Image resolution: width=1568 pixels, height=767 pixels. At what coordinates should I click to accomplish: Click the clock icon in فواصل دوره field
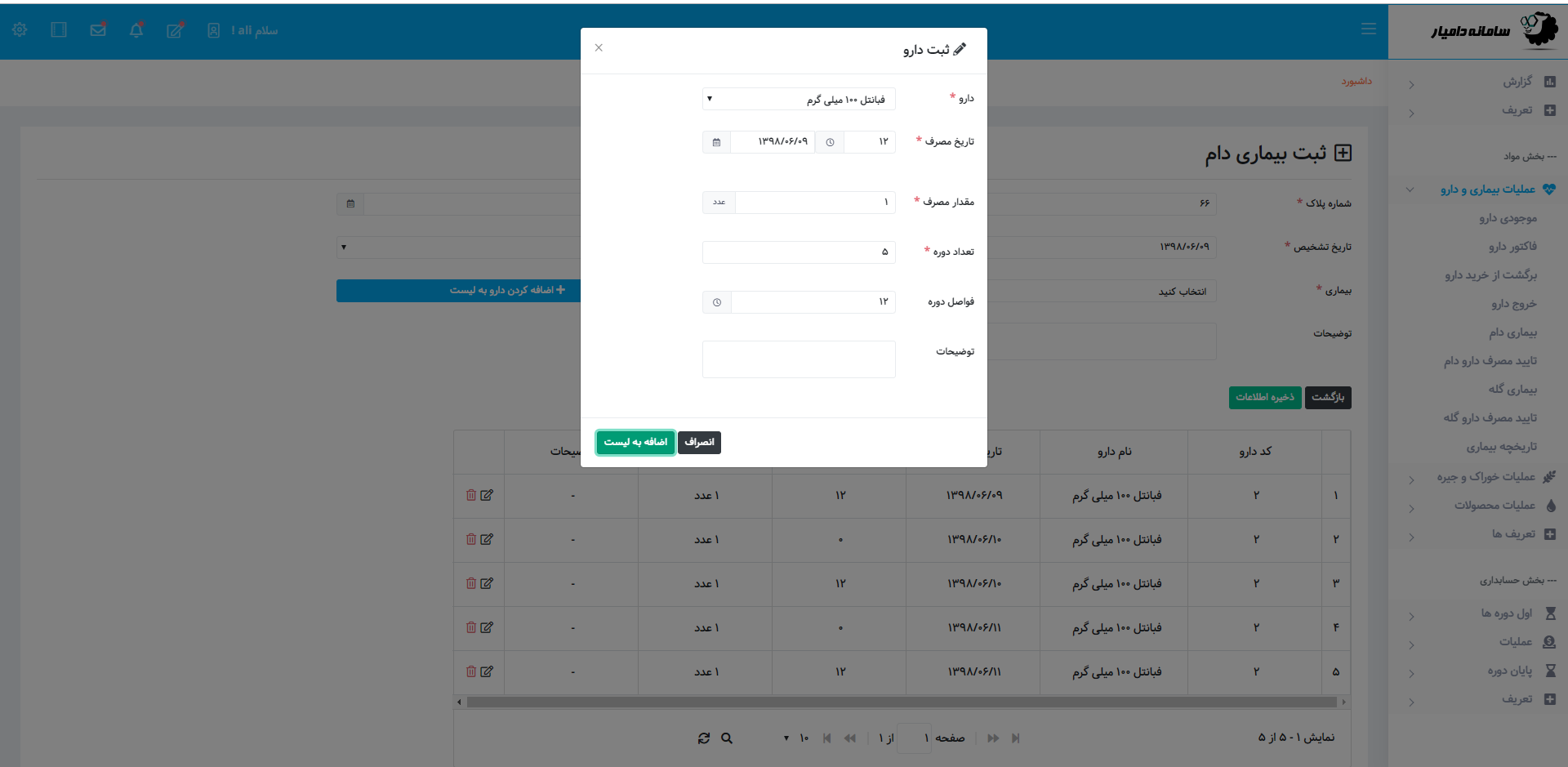tap(717, 302)
